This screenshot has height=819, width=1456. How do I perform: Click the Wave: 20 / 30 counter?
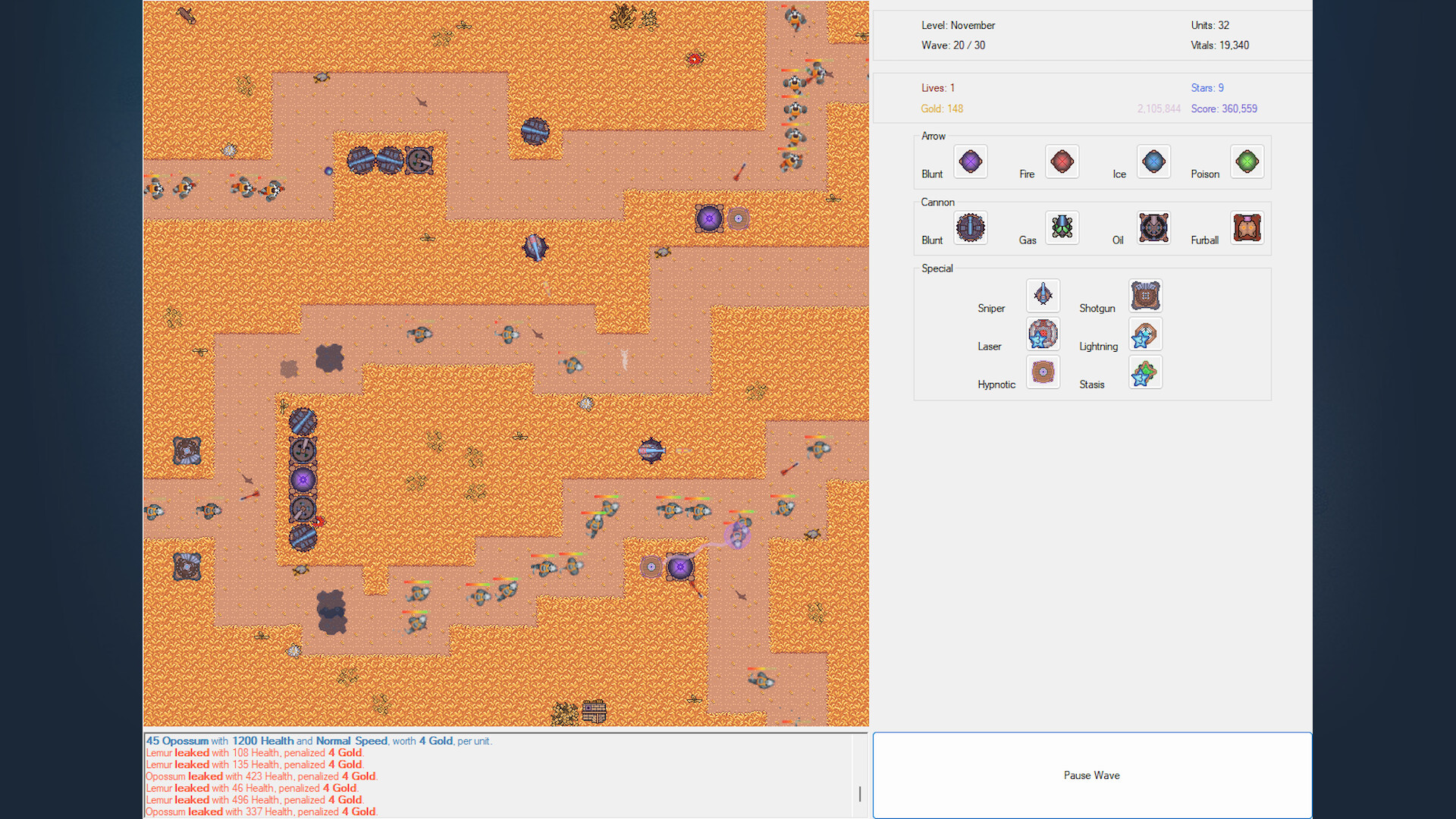(x=953, y=45)
